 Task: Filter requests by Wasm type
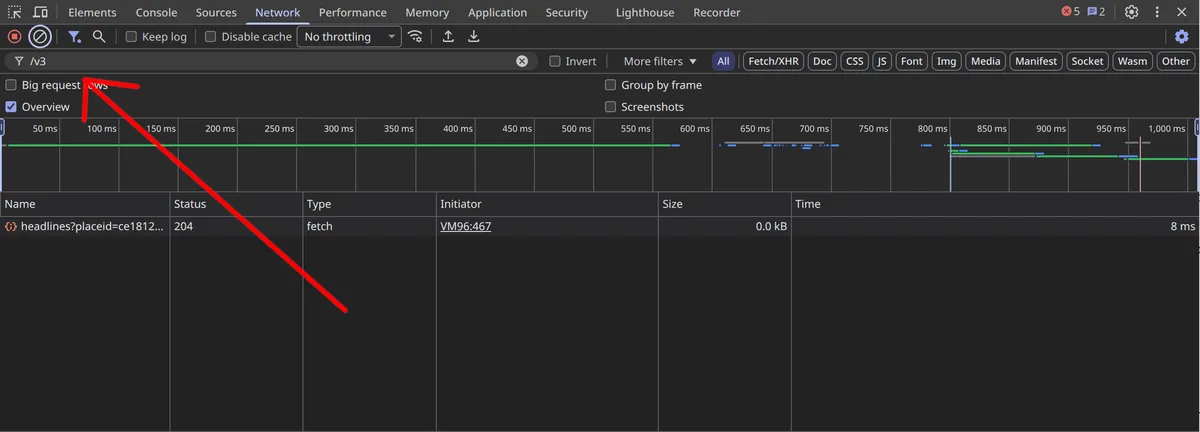tap(1132, 61)
